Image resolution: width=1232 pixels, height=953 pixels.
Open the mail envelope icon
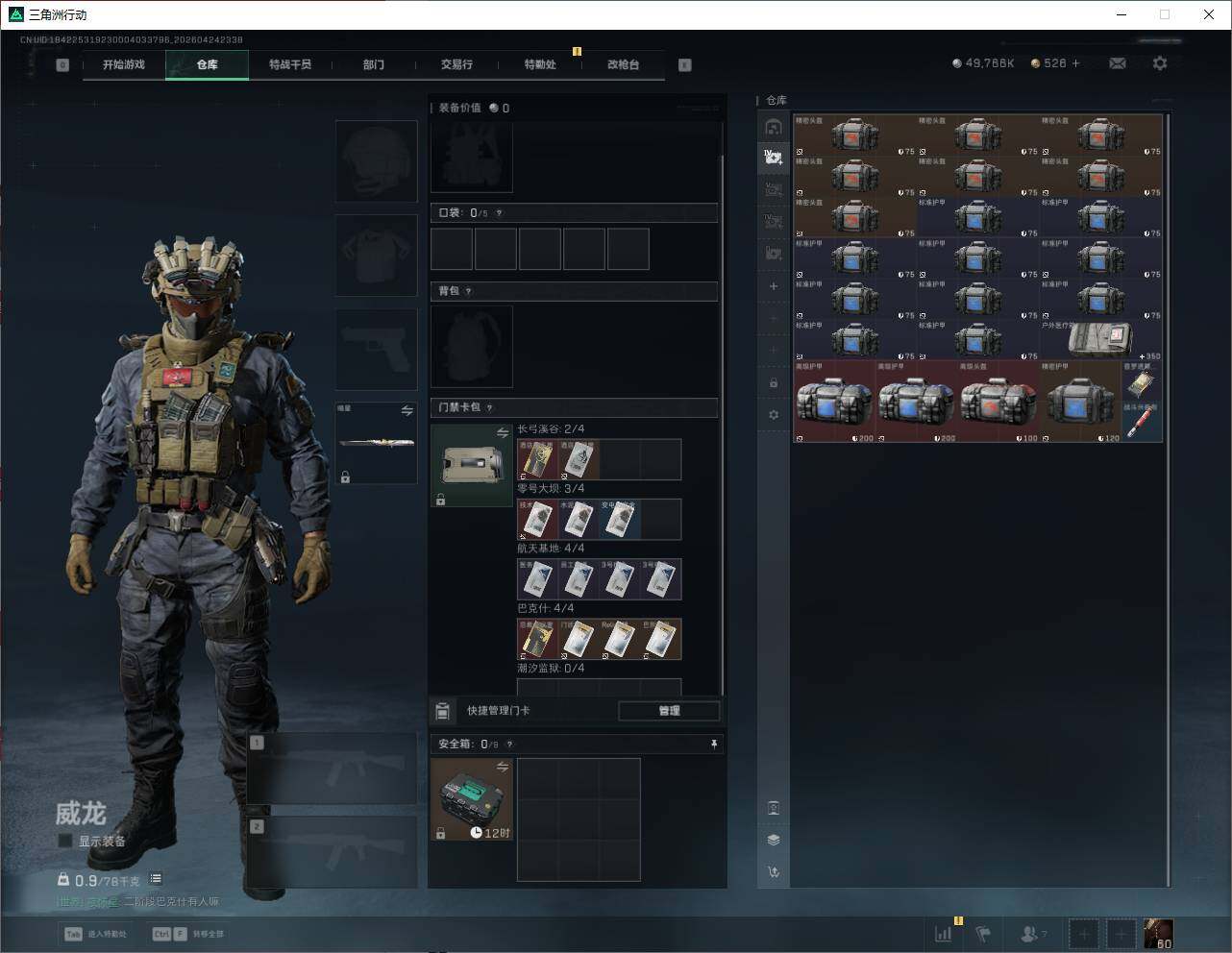1118,63
